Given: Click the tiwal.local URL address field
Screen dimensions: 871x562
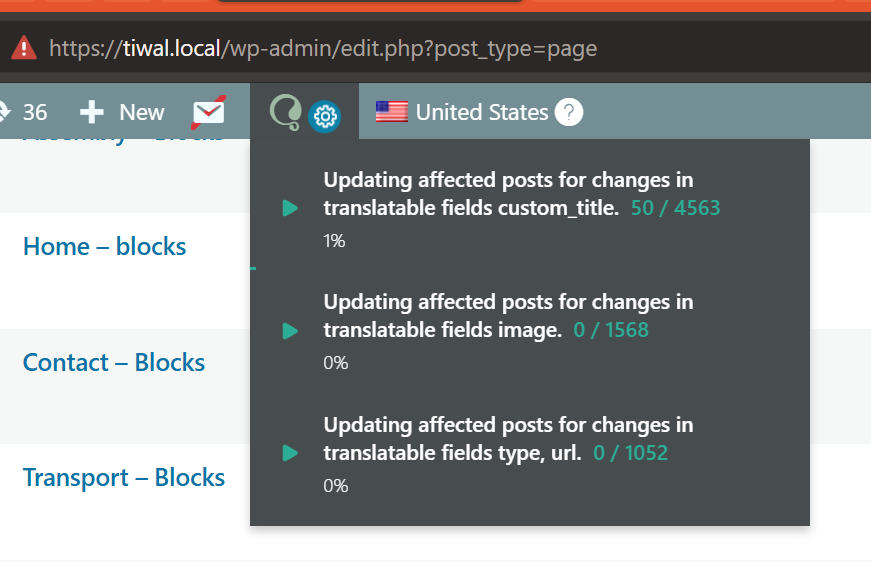Looking at the screenshot, I should (322, 48).
